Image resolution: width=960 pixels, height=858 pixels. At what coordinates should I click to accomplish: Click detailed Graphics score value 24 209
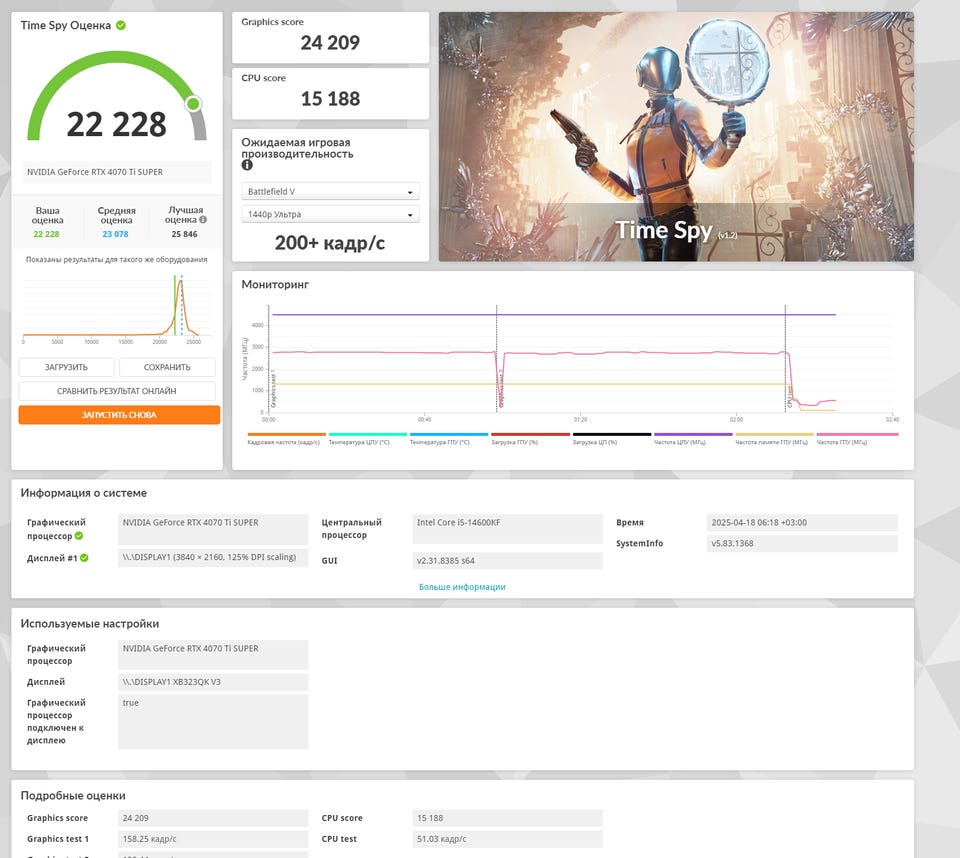(x=213, y=818)
